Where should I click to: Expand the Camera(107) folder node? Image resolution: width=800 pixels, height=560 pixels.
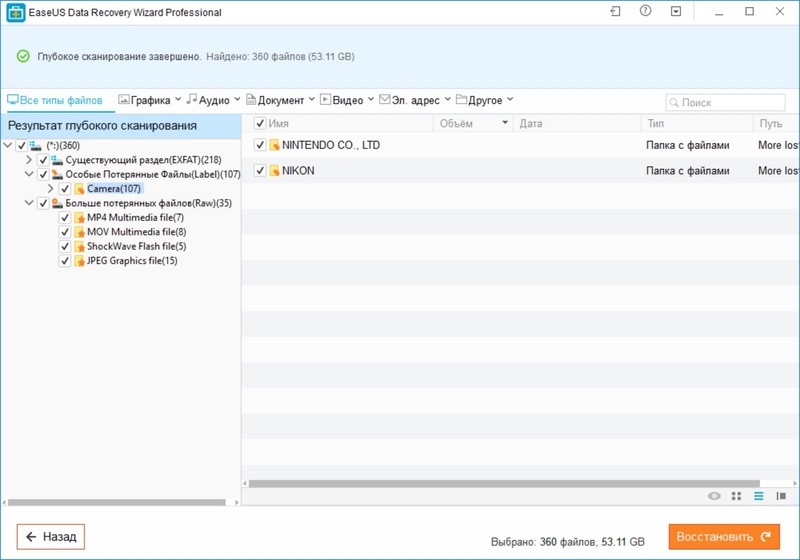(51, 189)
